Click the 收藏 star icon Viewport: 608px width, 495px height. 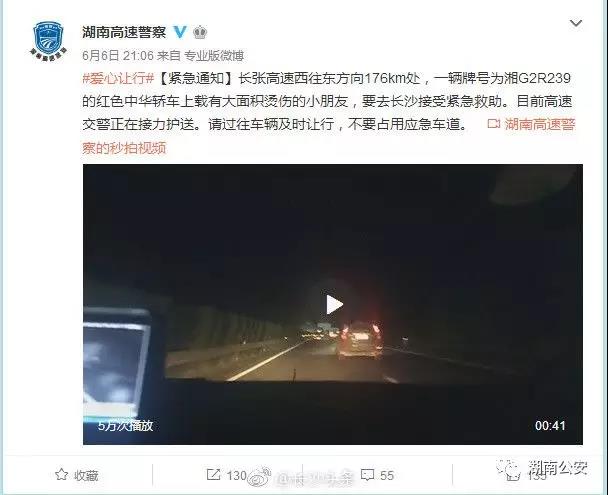pos(62,474)
